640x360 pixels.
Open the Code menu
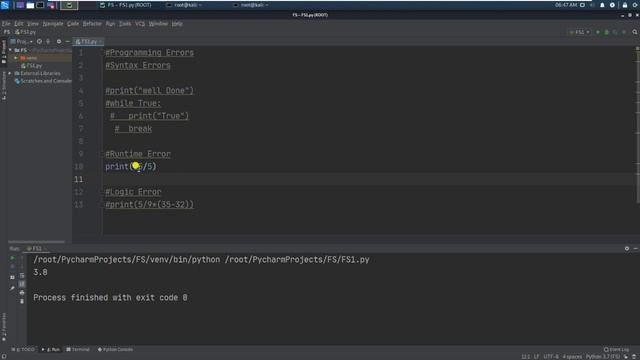click(x=73, y=24)
